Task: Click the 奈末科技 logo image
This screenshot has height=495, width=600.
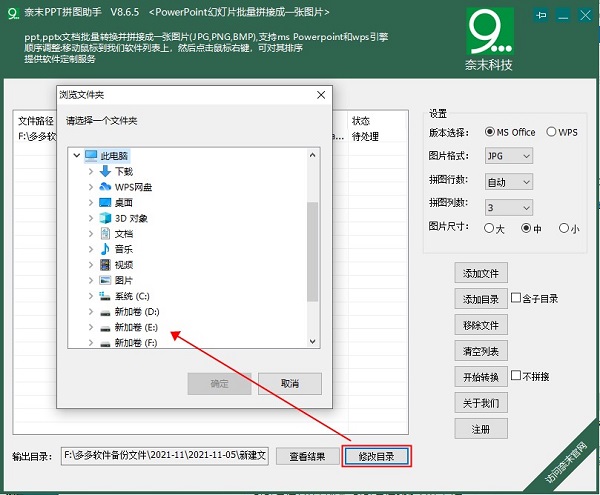Action: coord(489,31)
